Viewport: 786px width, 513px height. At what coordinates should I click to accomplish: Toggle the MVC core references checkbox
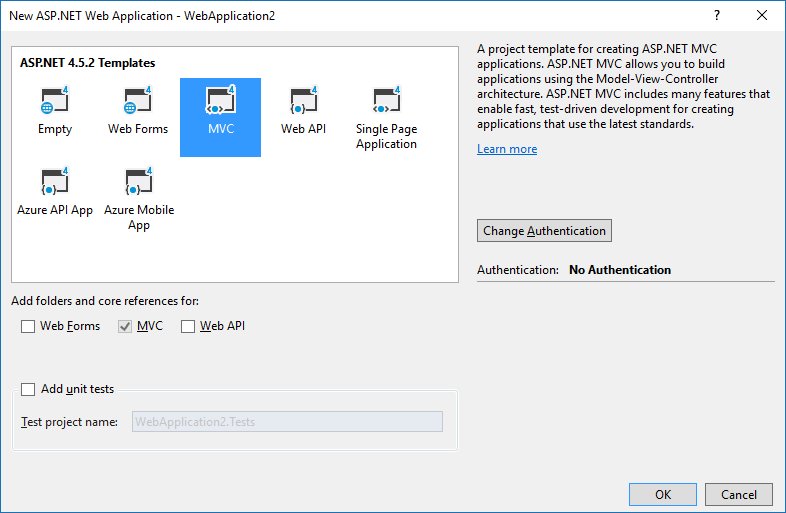click(x=125, y=326)
